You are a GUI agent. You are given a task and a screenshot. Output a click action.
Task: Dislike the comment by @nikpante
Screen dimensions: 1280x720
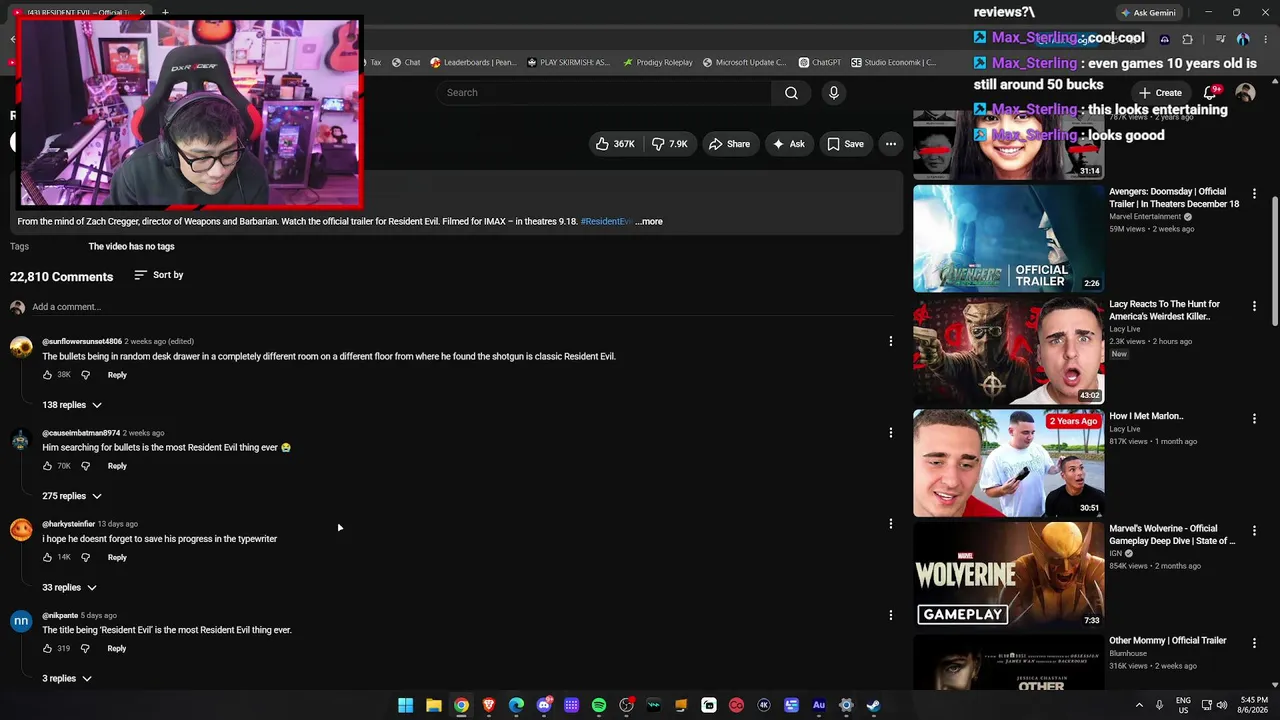85,649
